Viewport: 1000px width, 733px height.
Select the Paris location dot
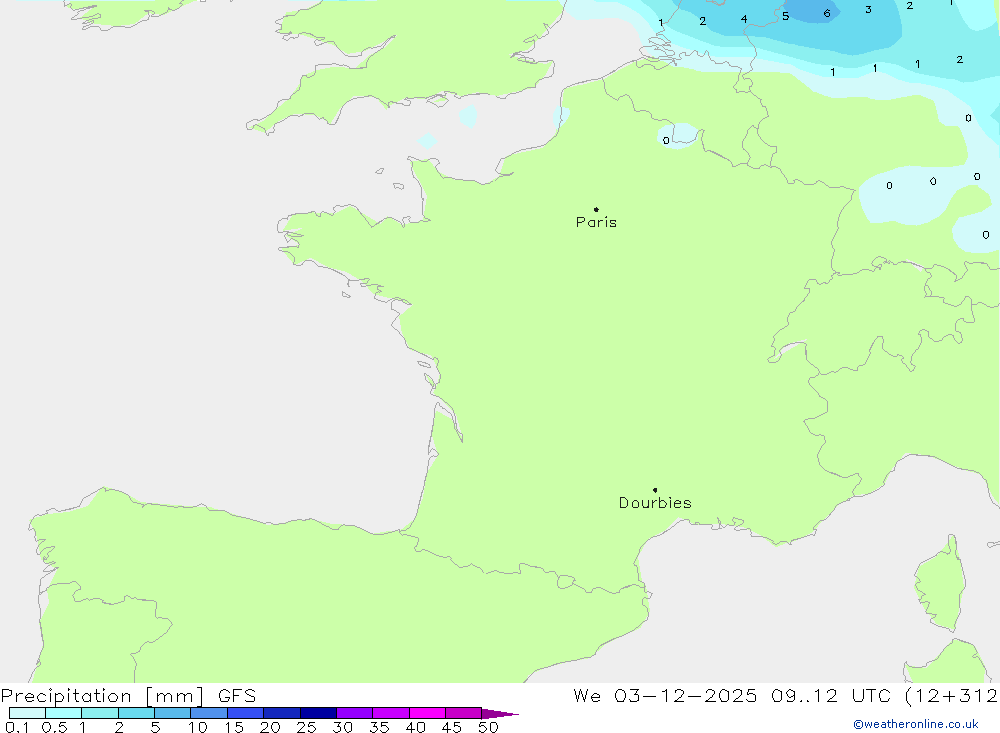[x=596, y=209]
